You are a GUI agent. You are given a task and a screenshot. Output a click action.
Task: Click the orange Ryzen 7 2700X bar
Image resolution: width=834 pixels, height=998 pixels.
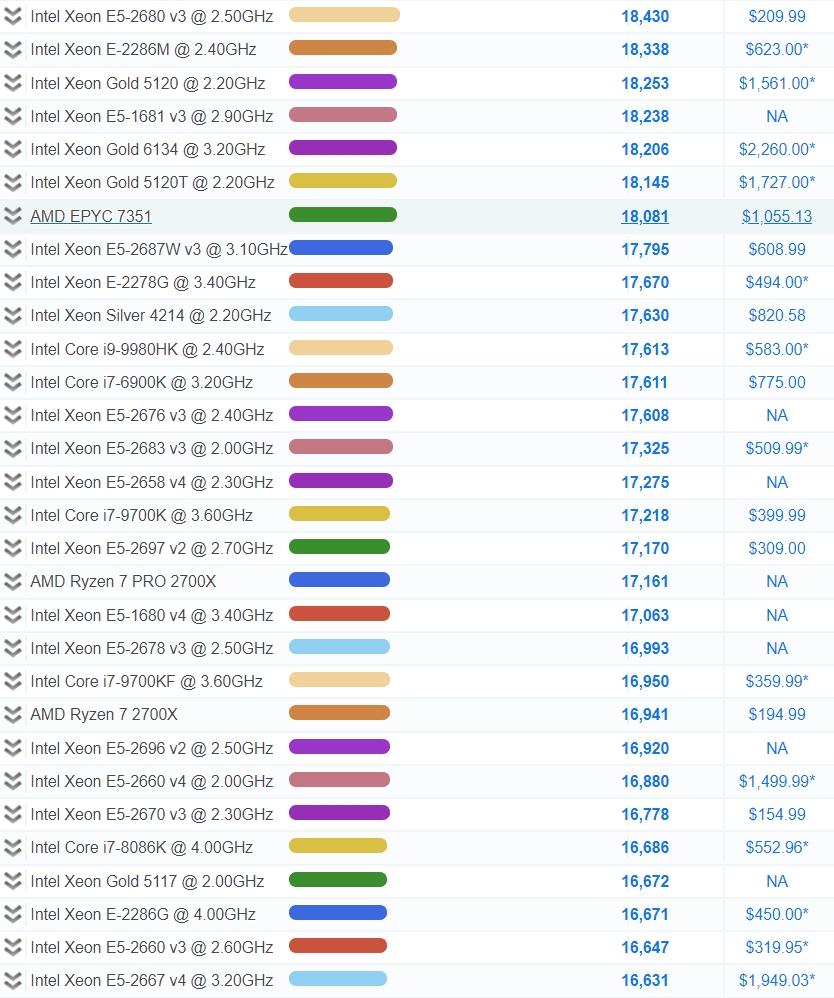(x=339, y=713)
